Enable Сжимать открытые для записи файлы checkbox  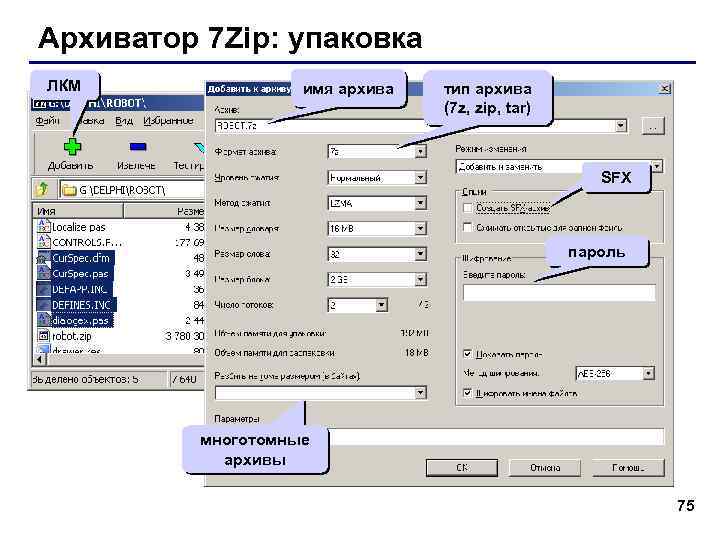tap(467, 227)
